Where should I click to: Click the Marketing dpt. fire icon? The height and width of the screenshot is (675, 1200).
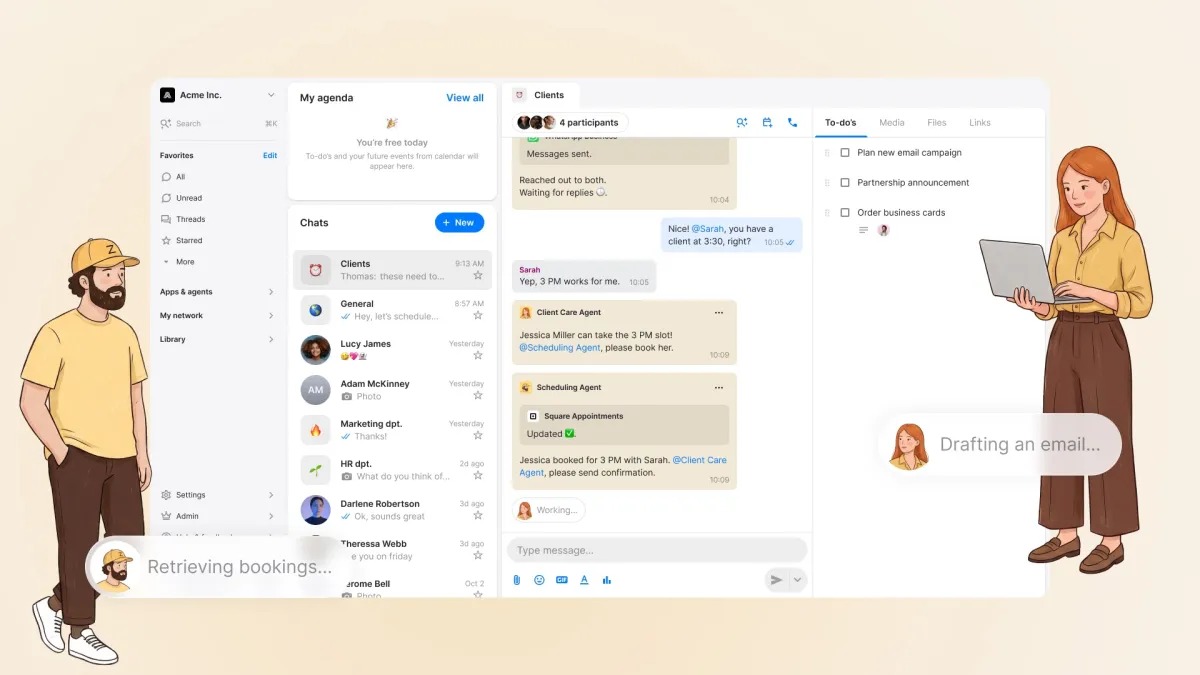click(316, 430)
